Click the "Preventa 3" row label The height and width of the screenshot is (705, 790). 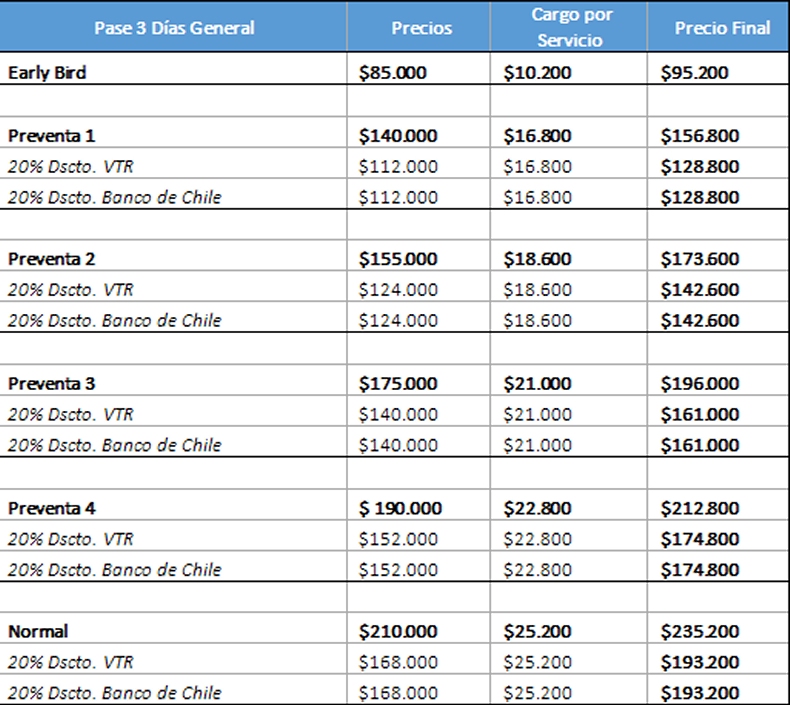click(52, 383)
